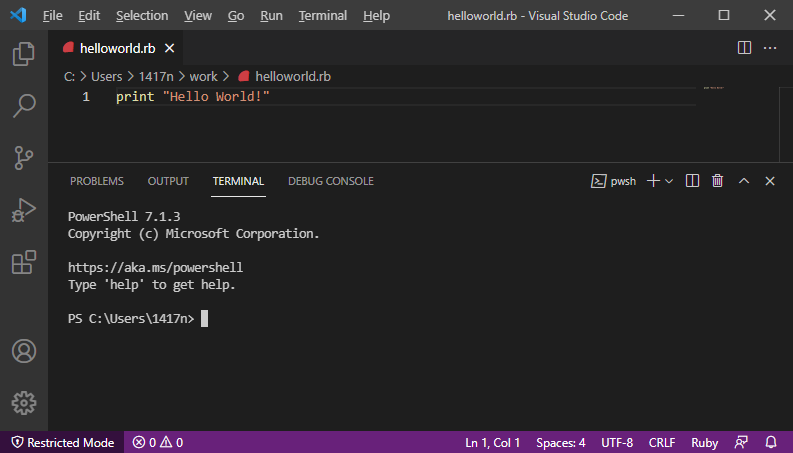Open the Run and Debug view
Screen dimensions: 793x453
23,210
